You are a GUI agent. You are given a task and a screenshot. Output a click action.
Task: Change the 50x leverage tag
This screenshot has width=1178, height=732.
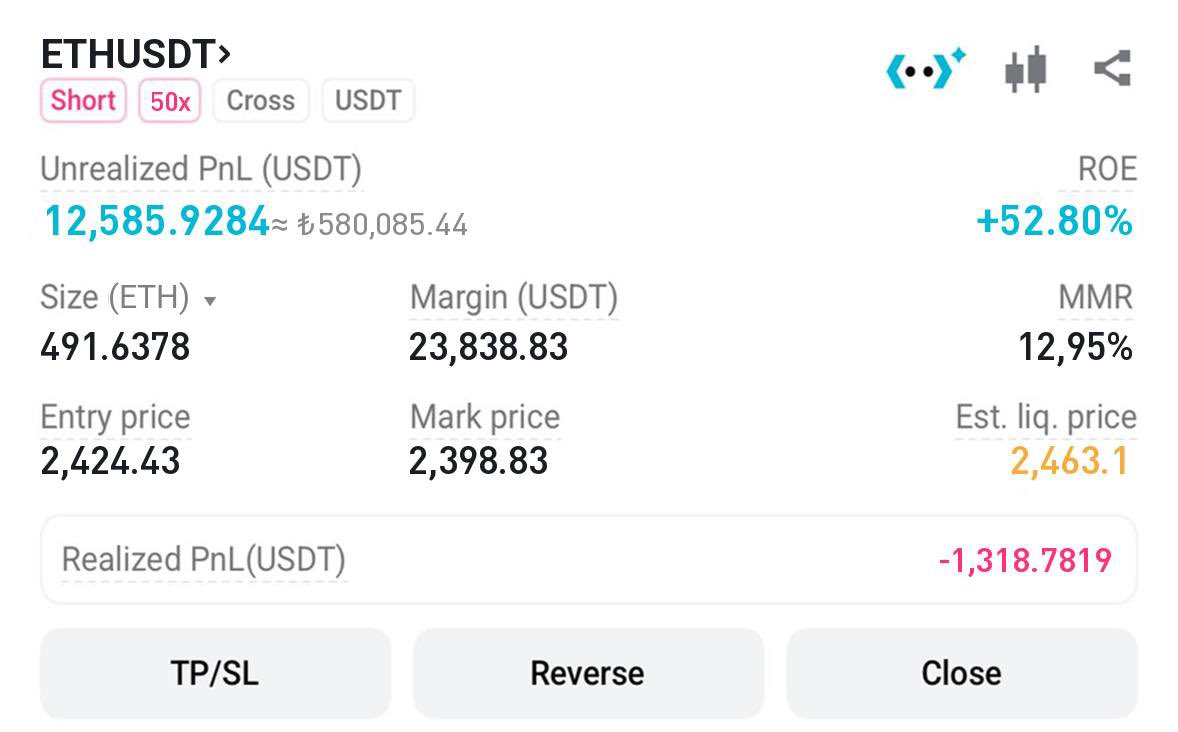coord(170,101)
